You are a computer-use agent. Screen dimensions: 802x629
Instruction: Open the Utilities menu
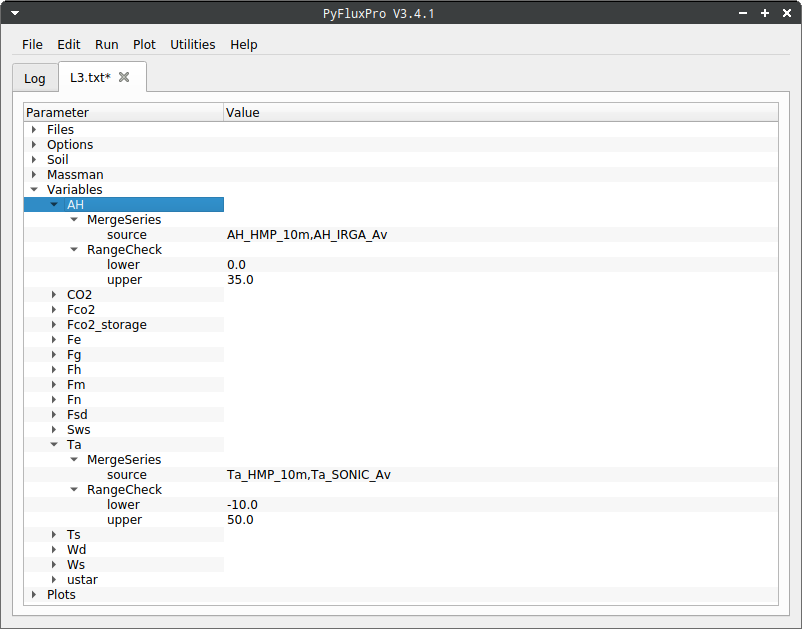pos(192,44)
